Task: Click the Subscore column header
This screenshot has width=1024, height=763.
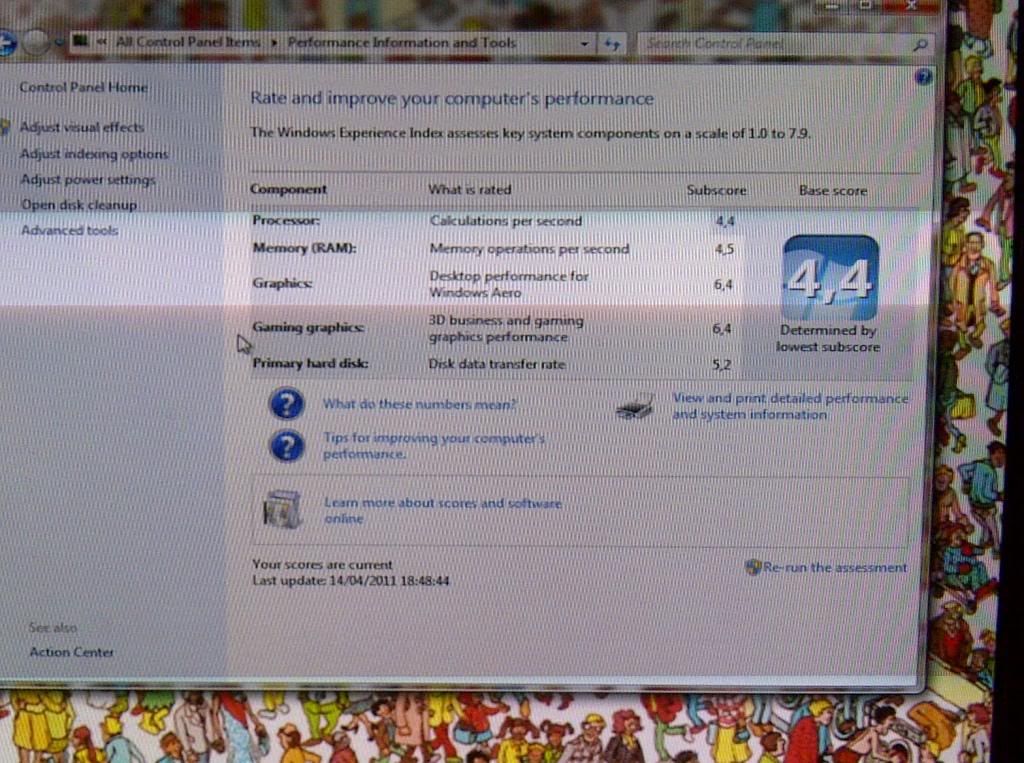Action: [x=716, y=190]
